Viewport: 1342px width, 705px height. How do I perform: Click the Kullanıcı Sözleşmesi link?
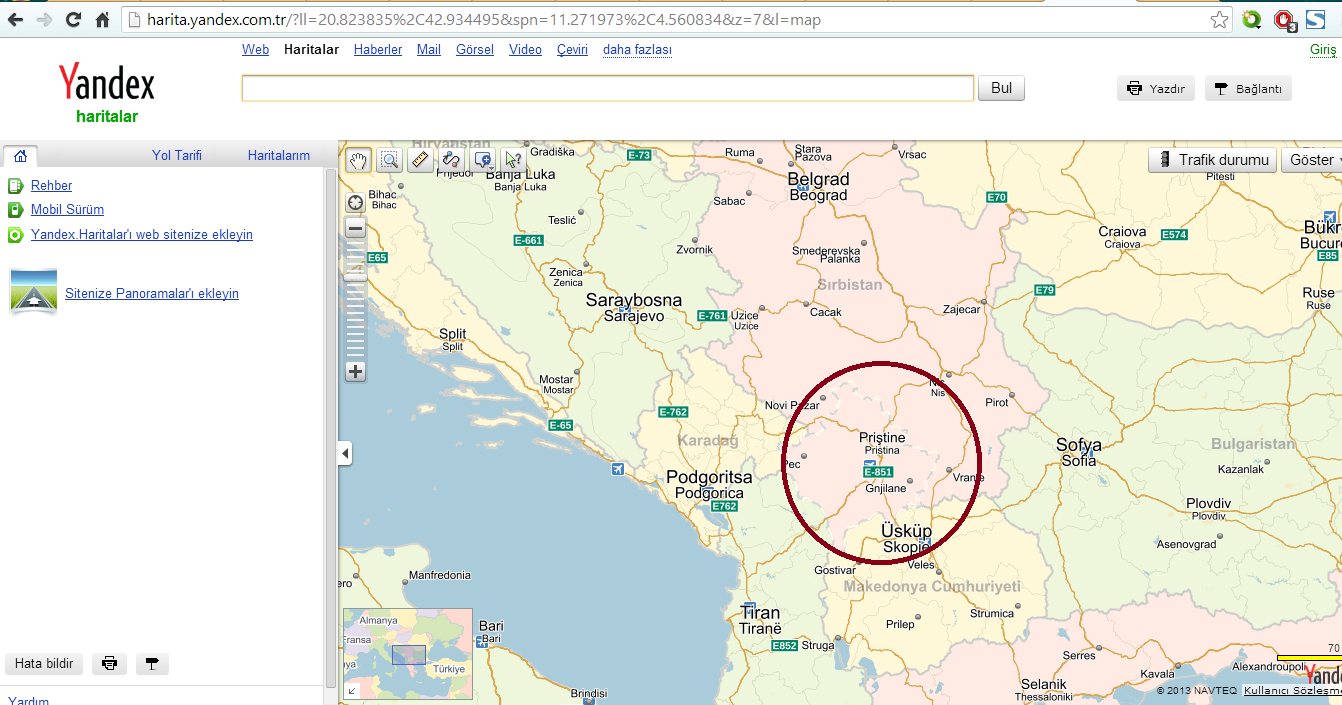click(1292, 690)
